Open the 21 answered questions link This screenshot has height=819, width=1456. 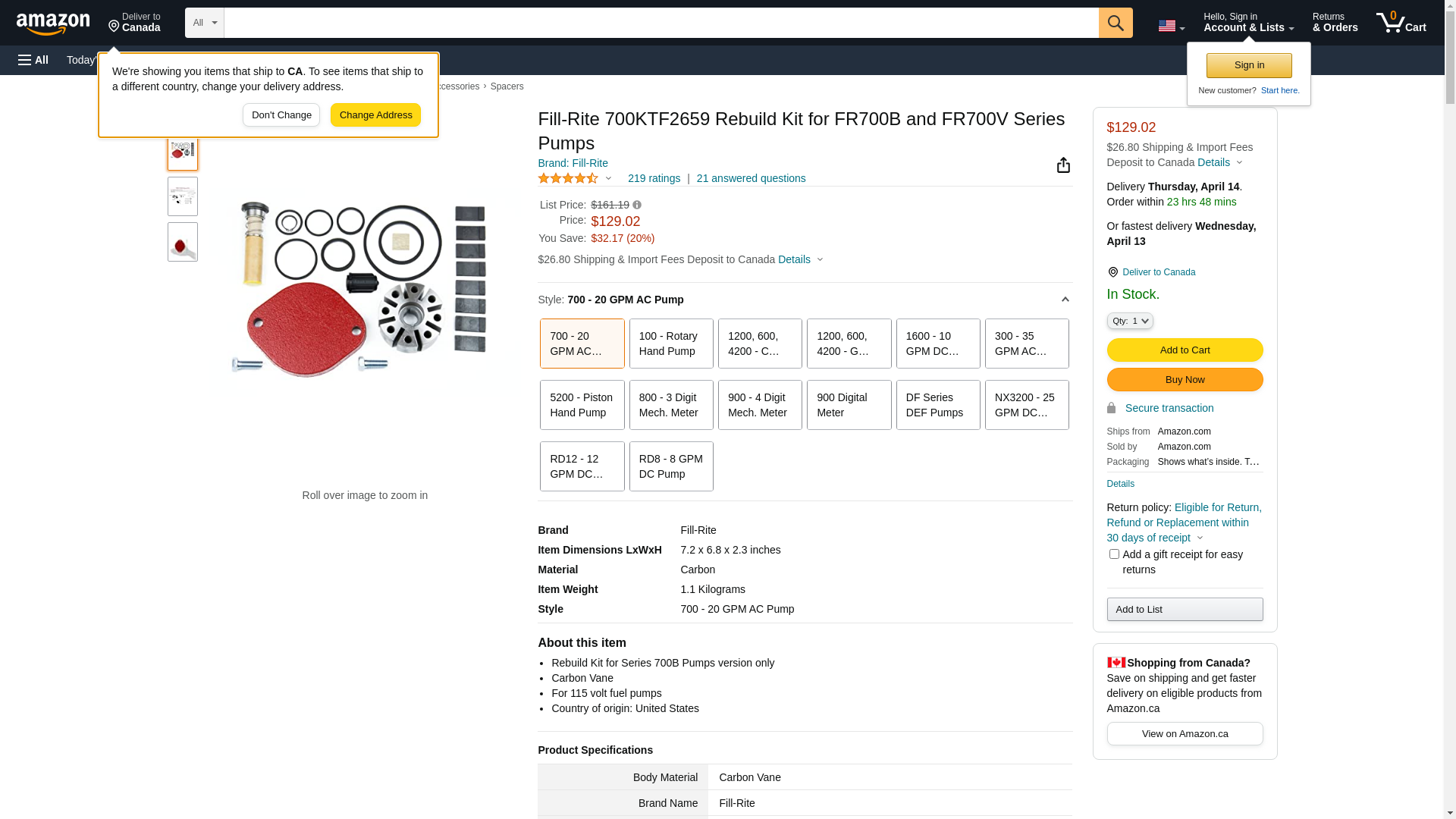pyautogui.click(x=751, y=178)
